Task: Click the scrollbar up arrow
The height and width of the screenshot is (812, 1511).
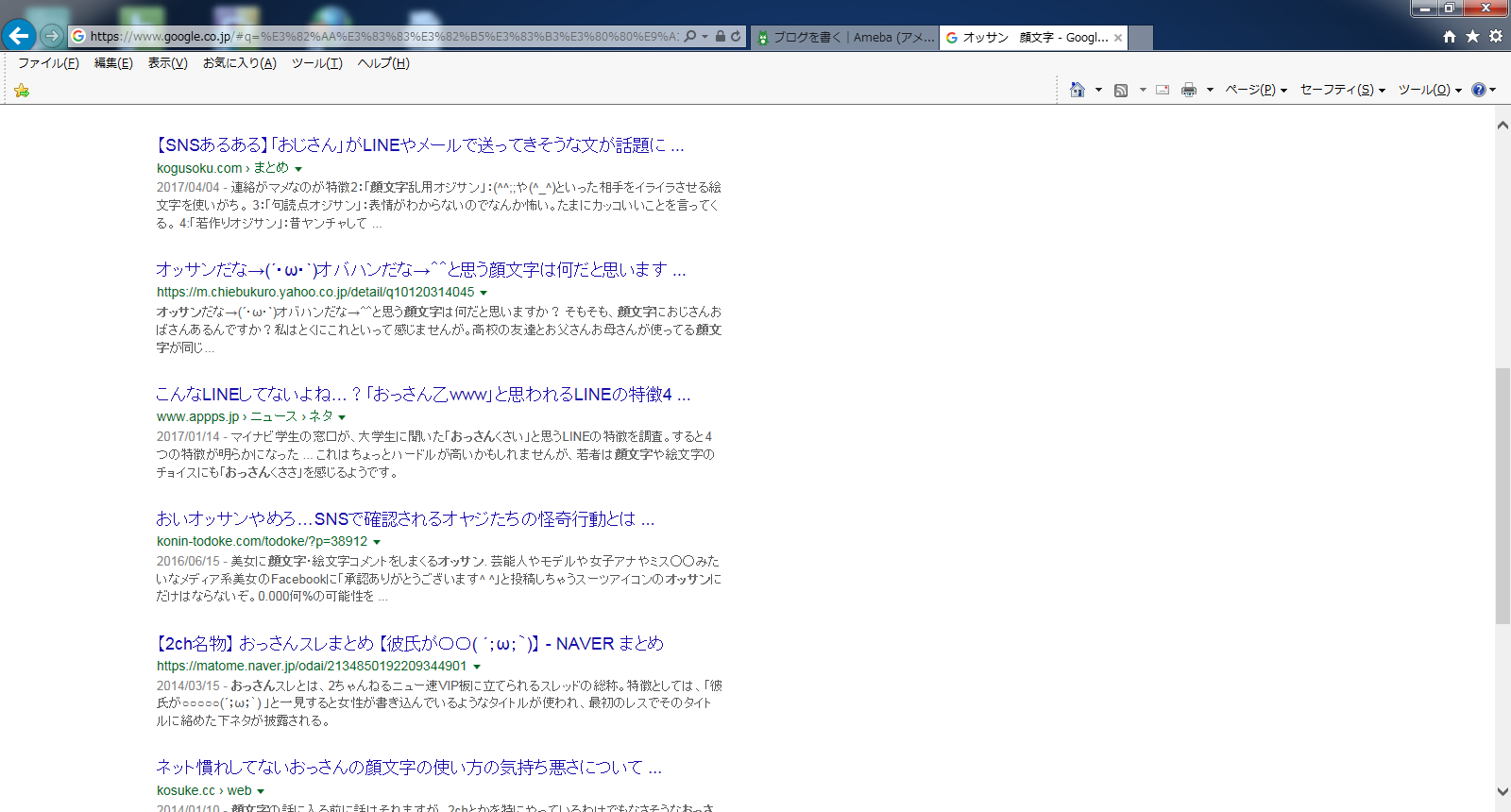Action: 1503,125
